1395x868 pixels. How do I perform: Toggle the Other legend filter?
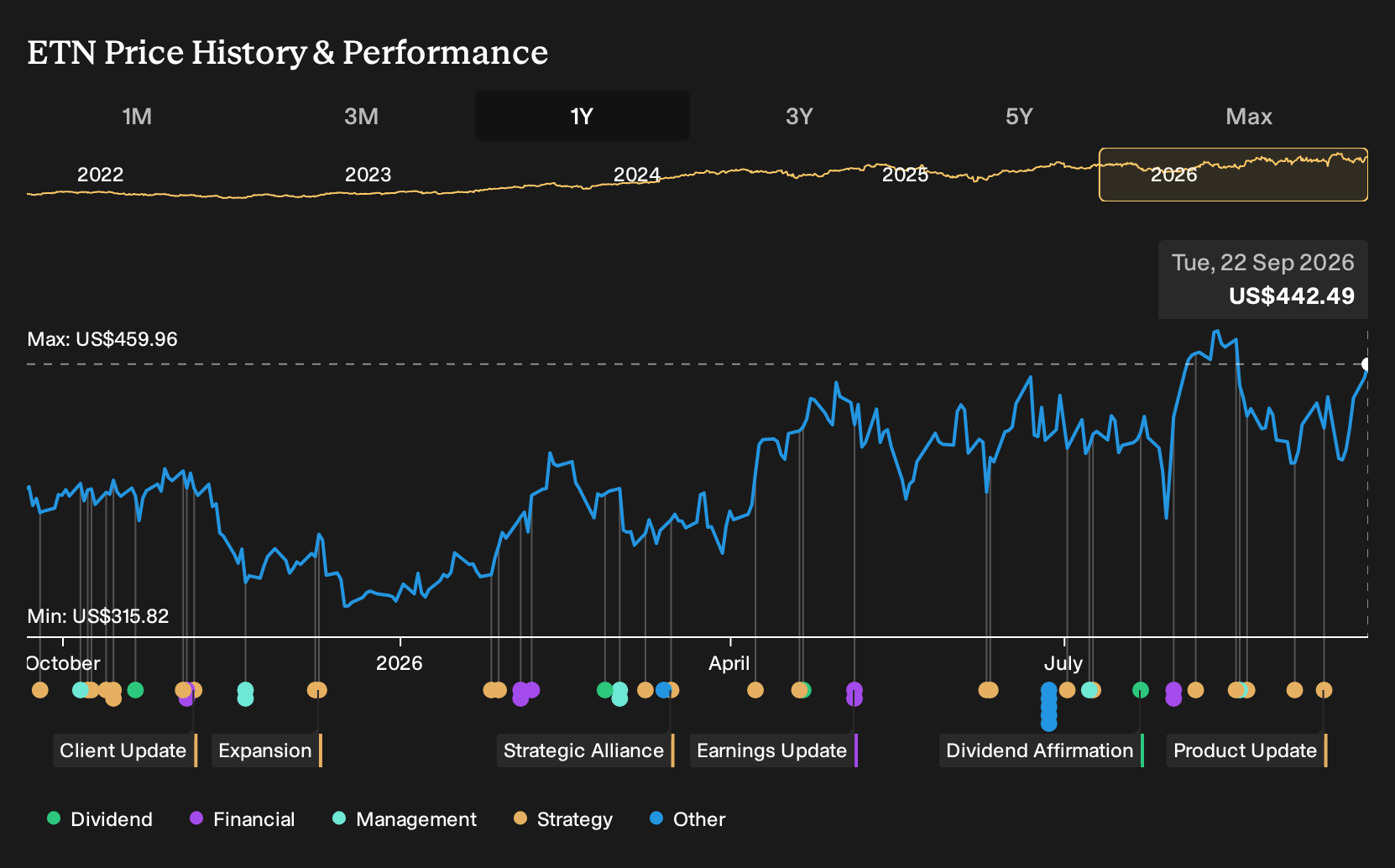[687, 818]
